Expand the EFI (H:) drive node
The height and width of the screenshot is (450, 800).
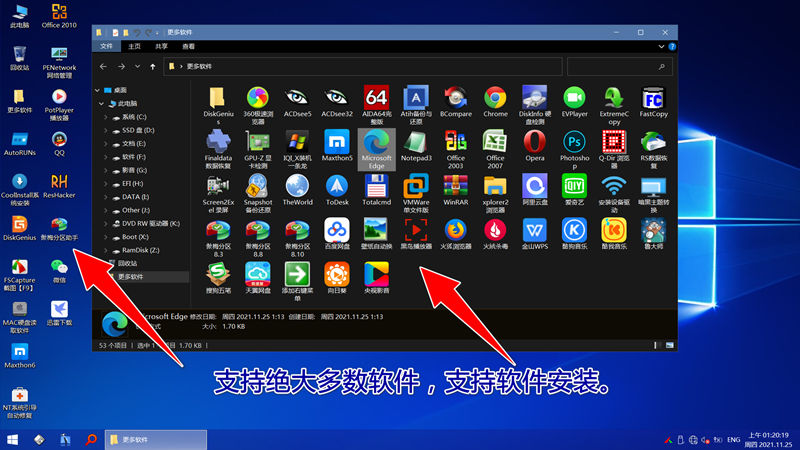106,184
